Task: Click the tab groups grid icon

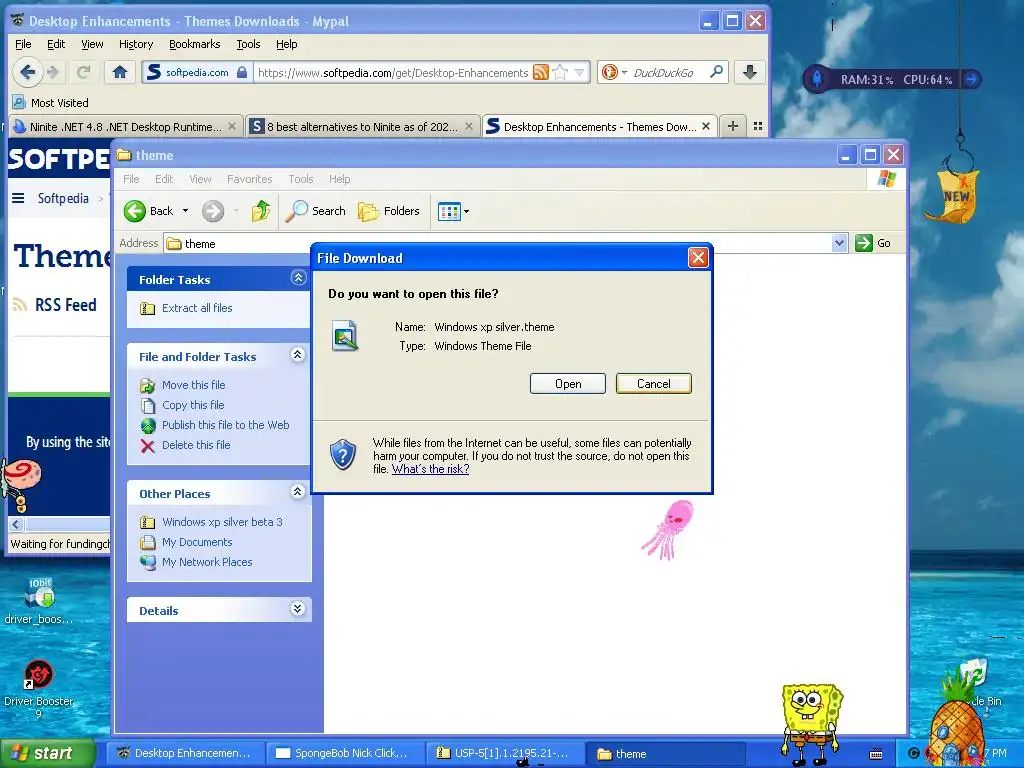Action: tap(758, 126)
